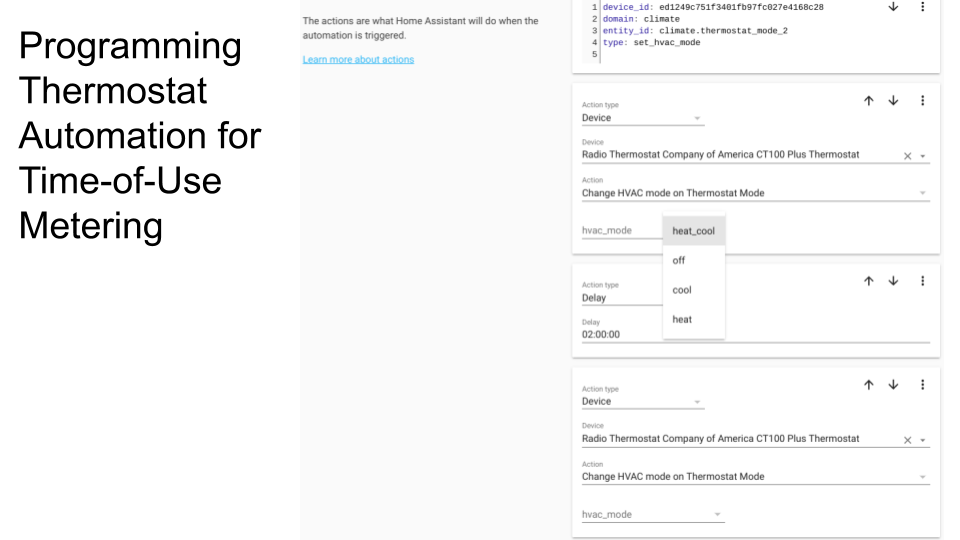Move first Device action up

pos(869,100)
